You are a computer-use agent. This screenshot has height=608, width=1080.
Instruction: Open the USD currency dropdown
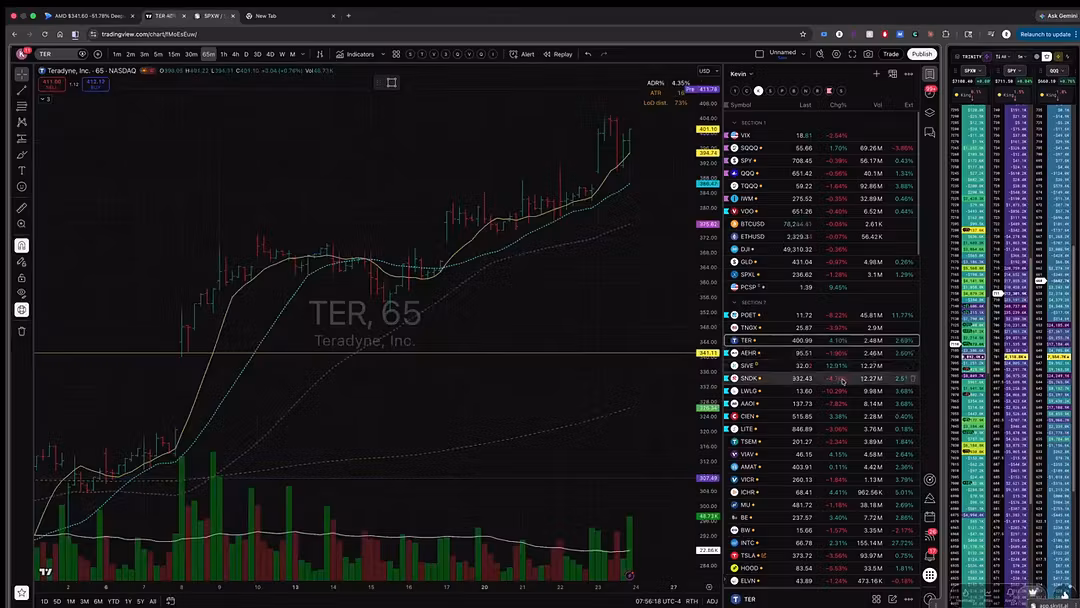708,71
